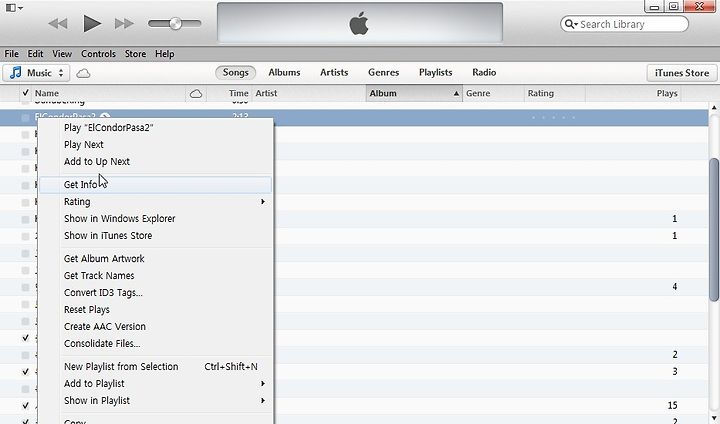
Task: Switch to the Albums view tab
Action: [x=284, y=73]
